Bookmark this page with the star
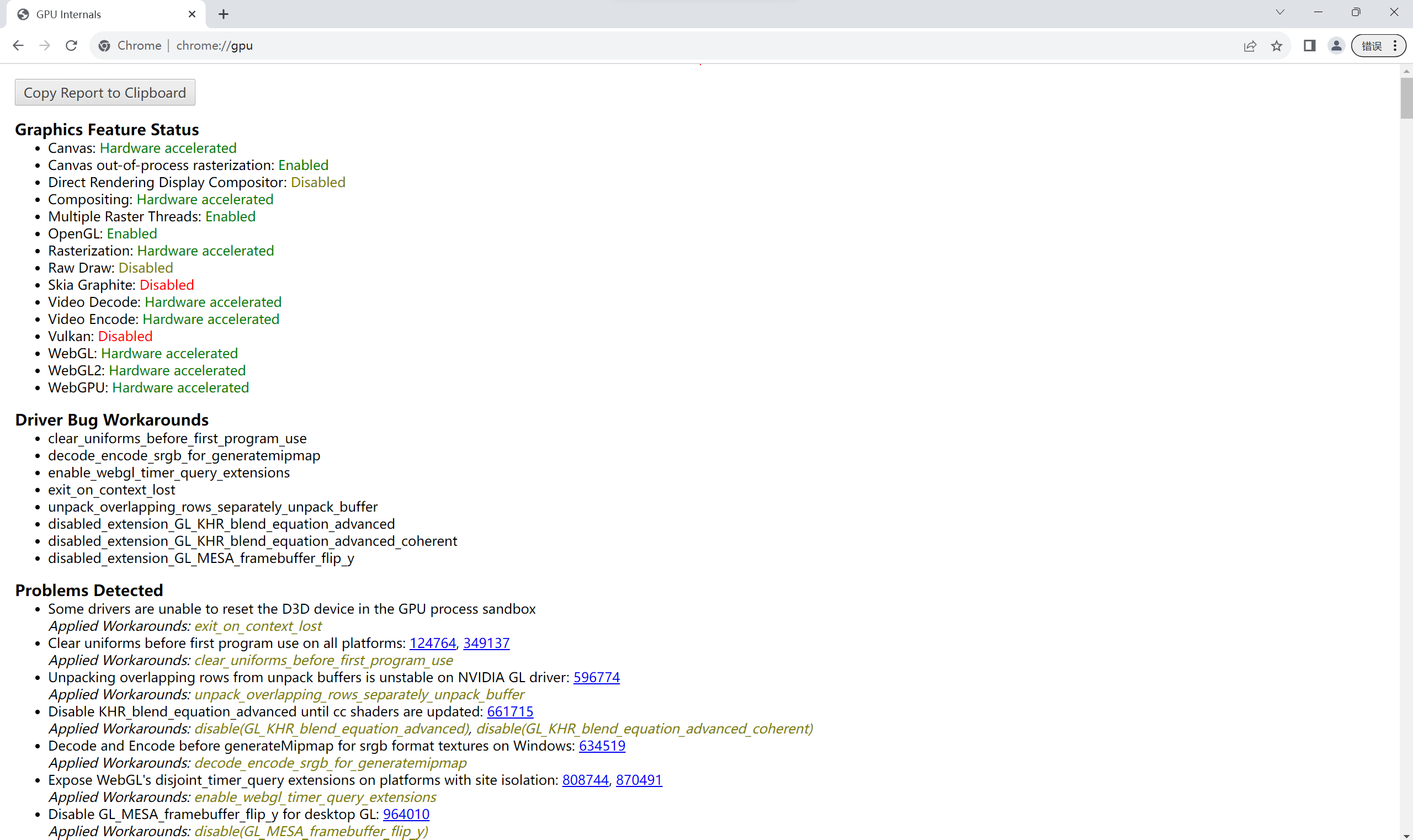Image resolution: width=1413 pixels, height=840 pixels. pyautogui.click(x=1276, y=46)
